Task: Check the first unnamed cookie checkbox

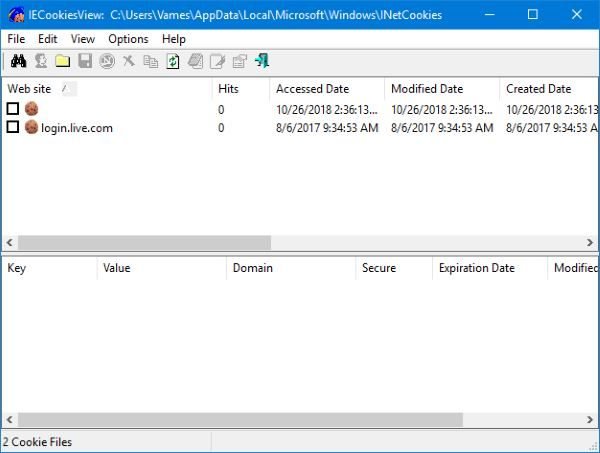Action: coord(13,109)
